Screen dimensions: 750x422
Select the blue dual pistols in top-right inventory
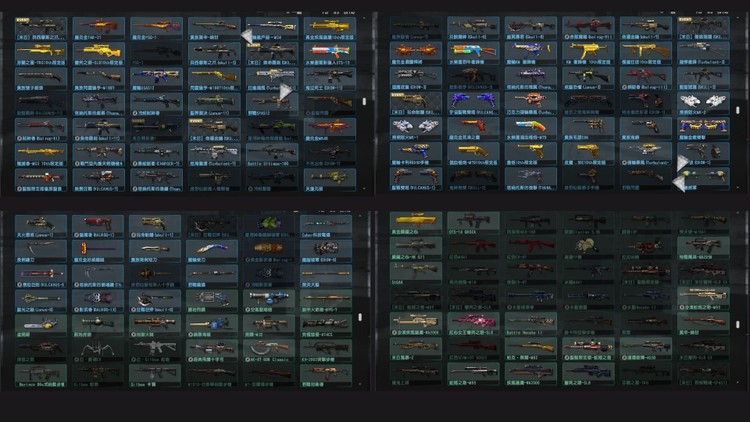[x=473, y=104]
